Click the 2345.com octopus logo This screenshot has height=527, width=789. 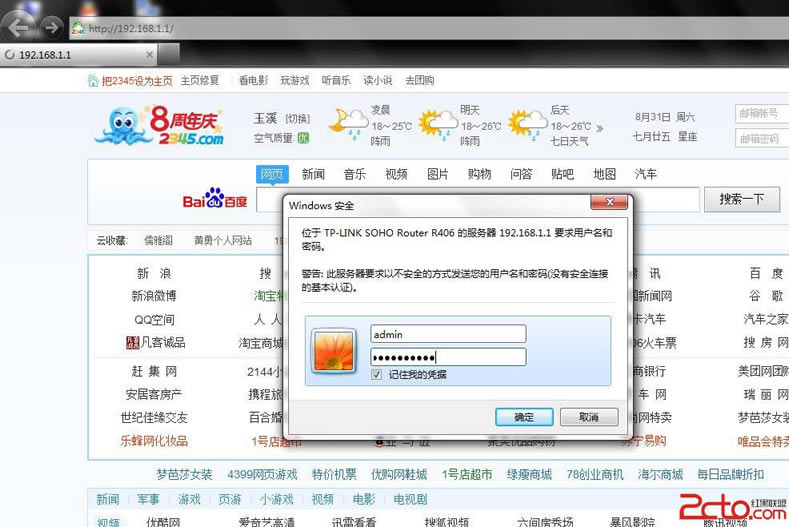pyautogui.click(x=160, y=125)
